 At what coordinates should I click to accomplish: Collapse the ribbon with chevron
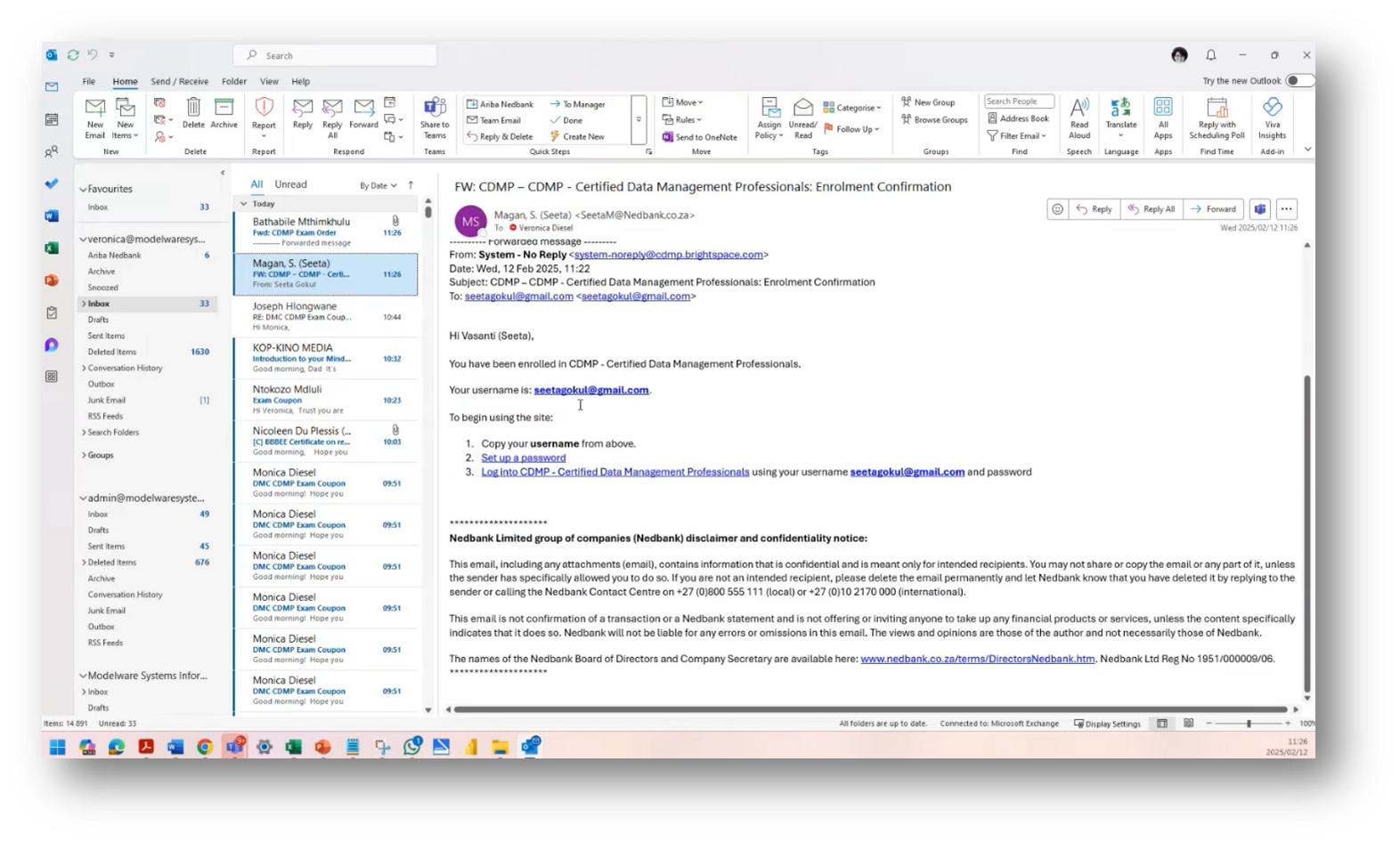[x=1307, y=150]
